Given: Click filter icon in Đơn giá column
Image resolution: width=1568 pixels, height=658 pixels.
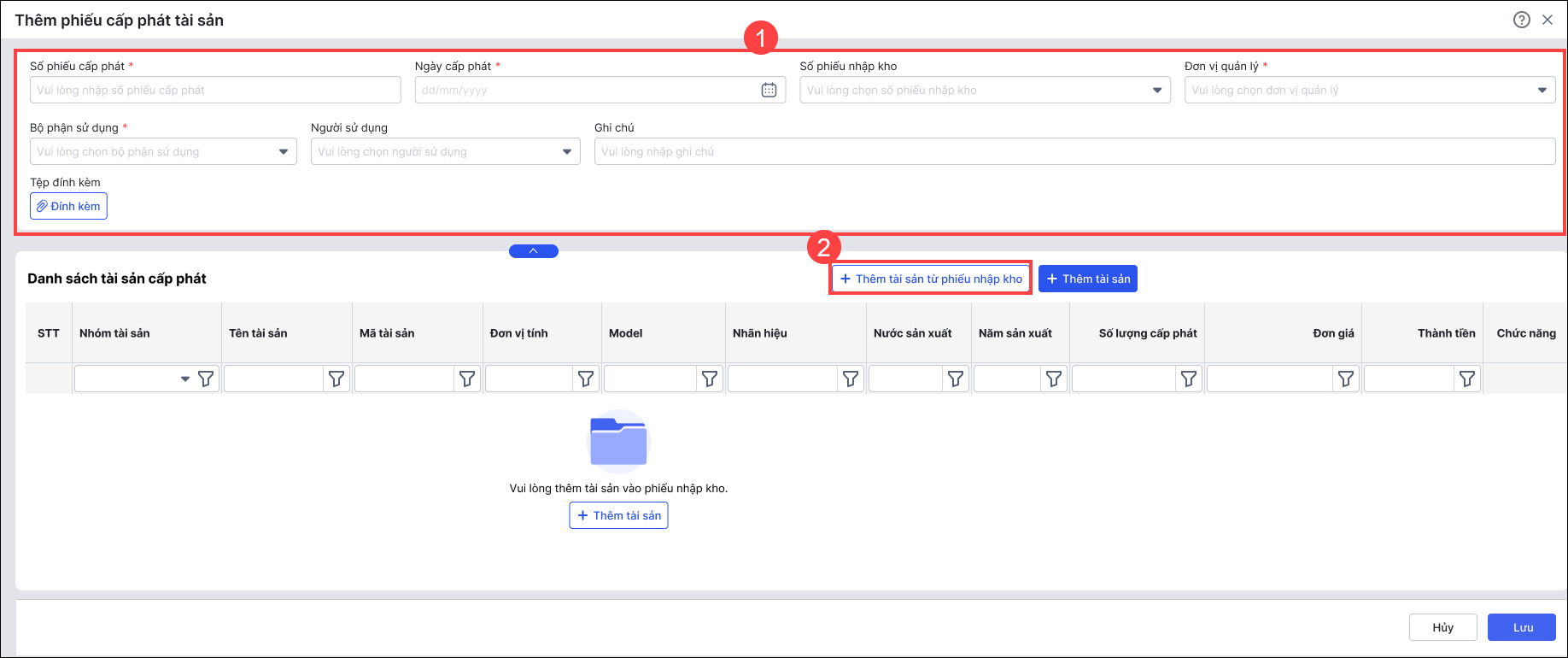Looking at the screenshot, I should tap(1346, 379).
